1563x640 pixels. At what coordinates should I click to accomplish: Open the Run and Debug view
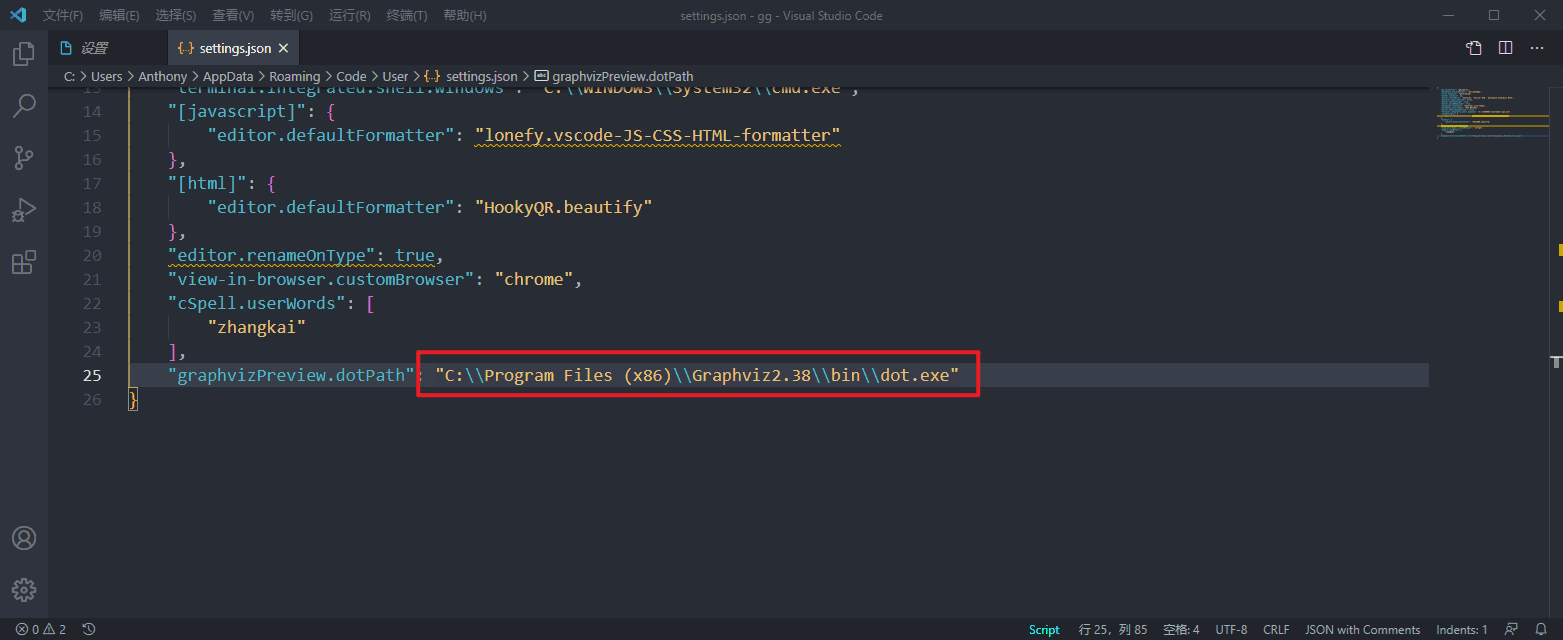click(x=23, y=210)
